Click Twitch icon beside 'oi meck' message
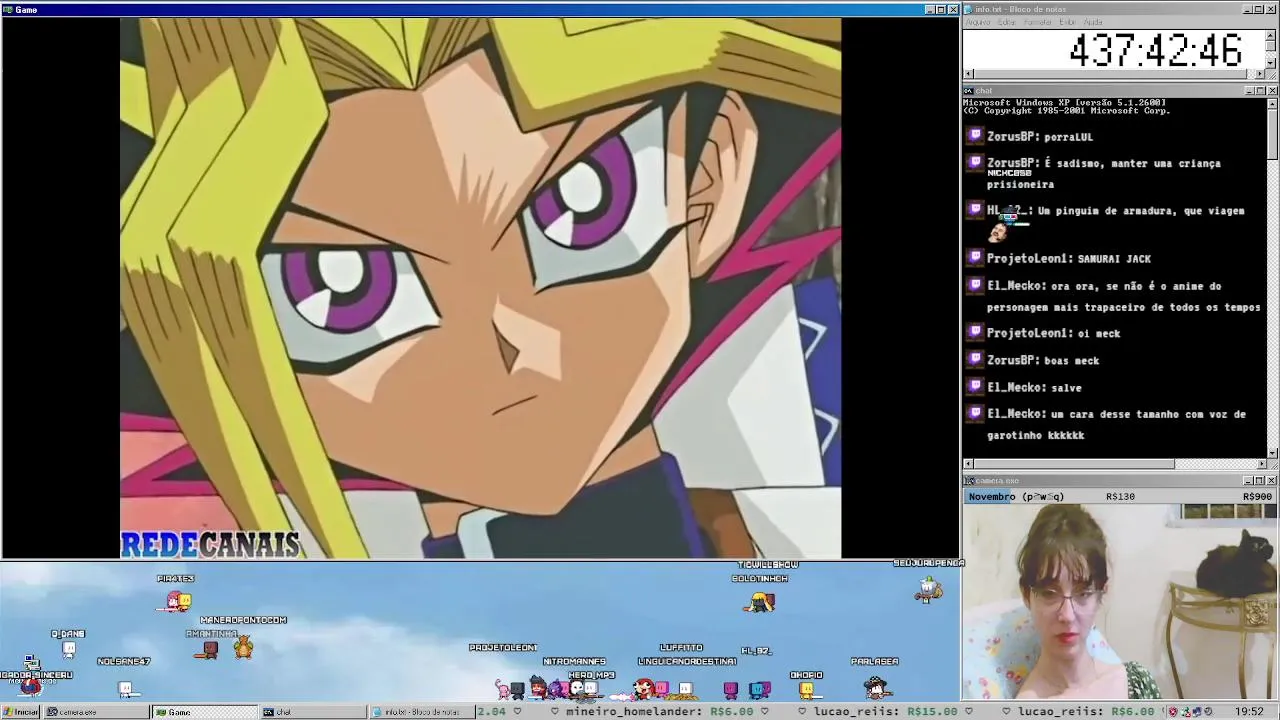 976,332
